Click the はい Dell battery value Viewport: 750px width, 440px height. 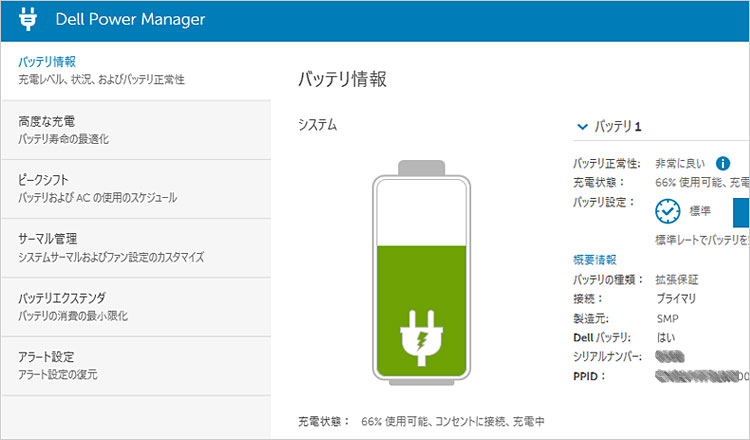(x=665, y=338)
